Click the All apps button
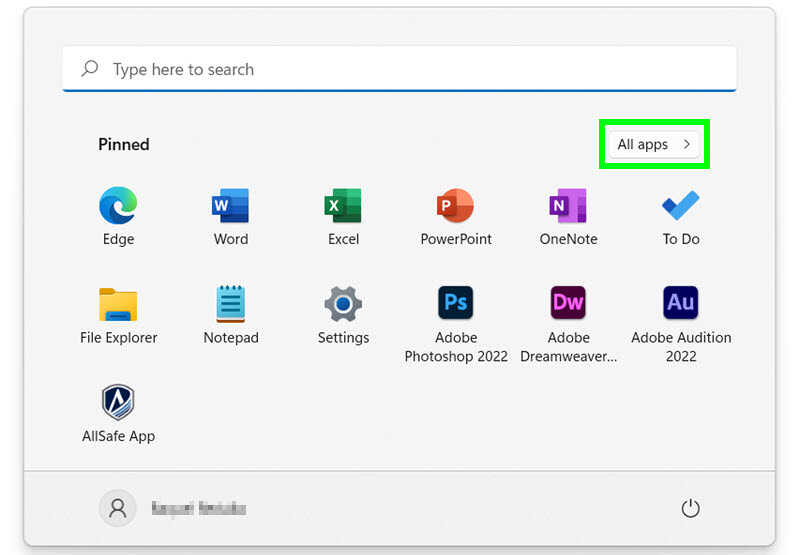Viewport: 800px width, 555px height. [x=654, y=144]
